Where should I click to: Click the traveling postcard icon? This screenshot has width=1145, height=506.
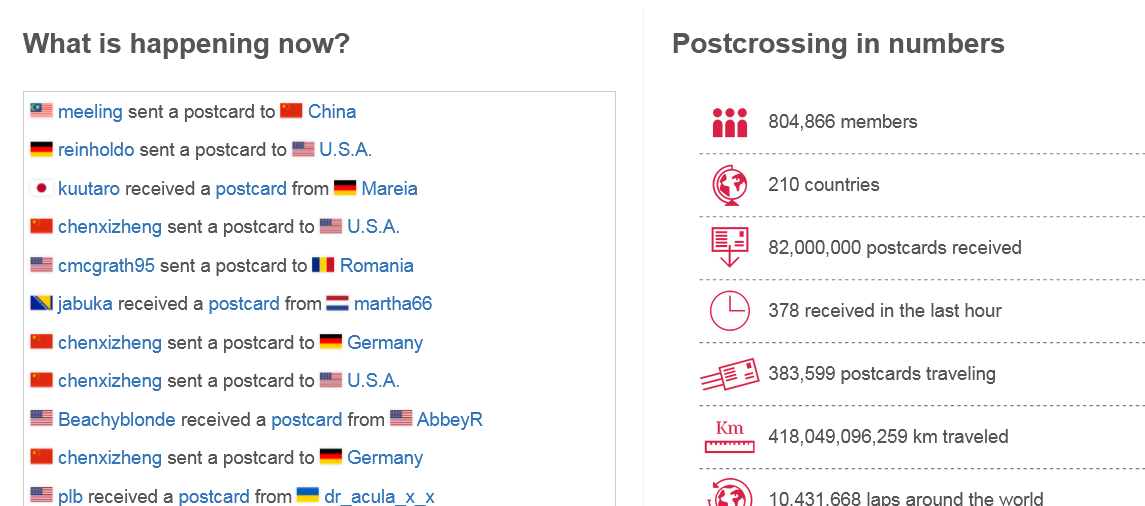coord(729,374)
